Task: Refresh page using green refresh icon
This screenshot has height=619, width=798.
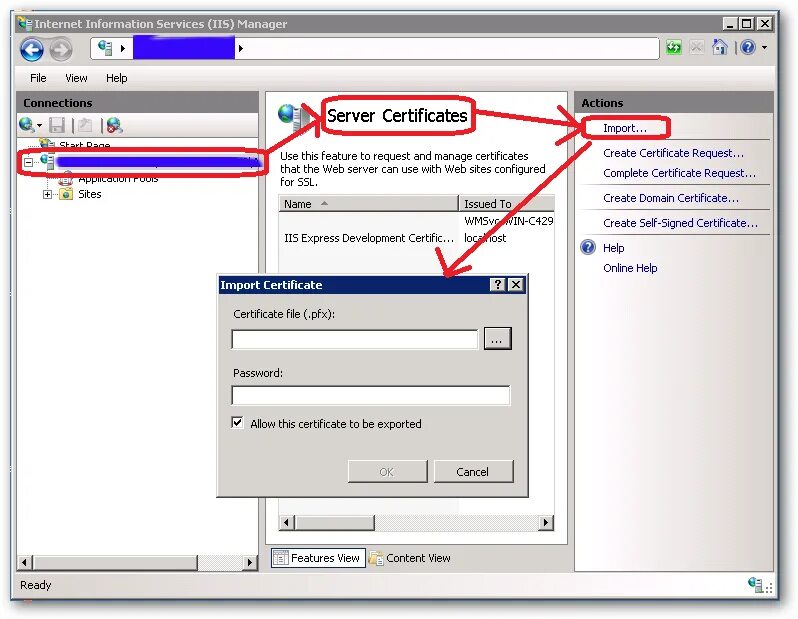Action: 673,47
